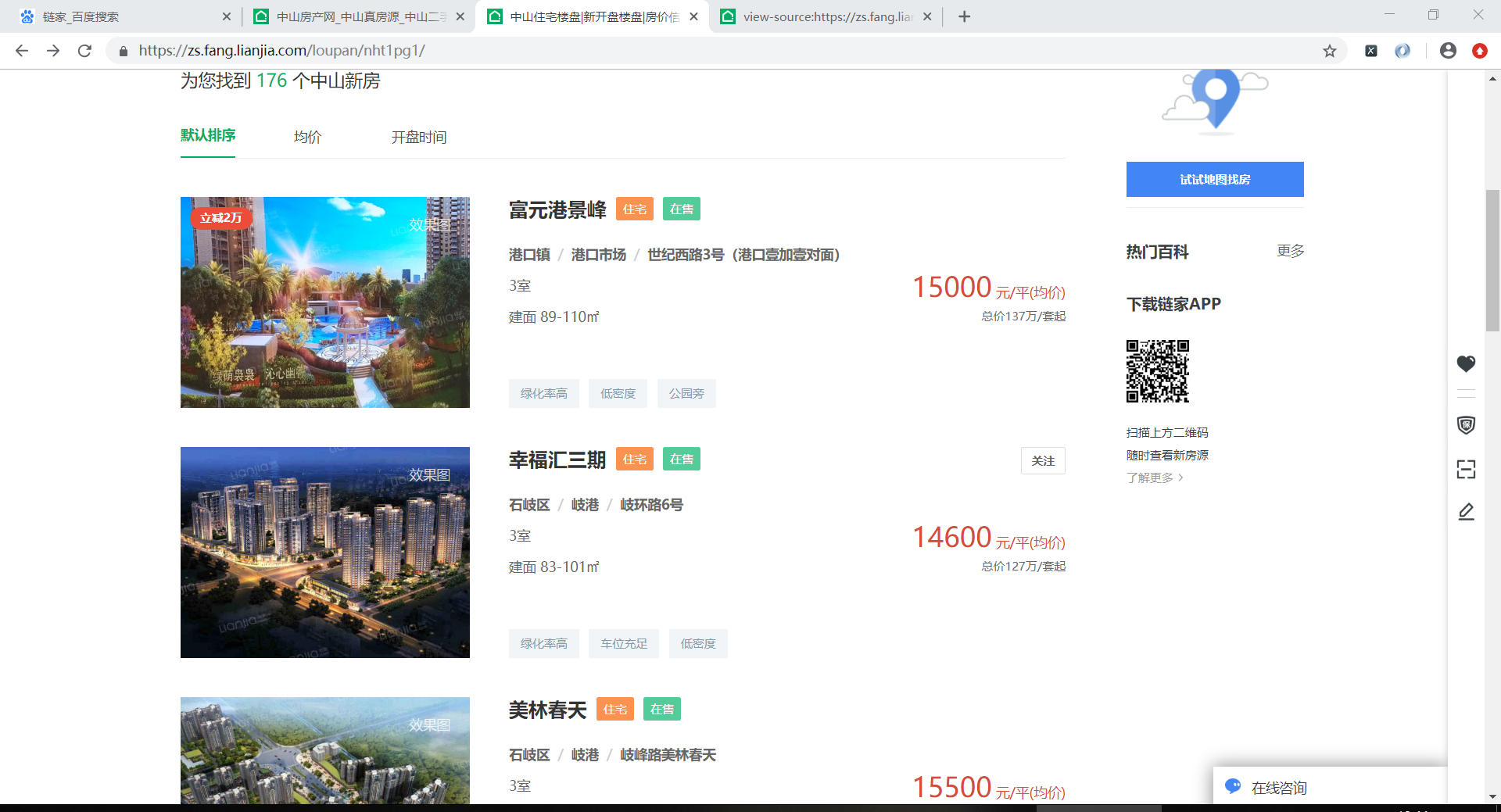This screenshot has height=812, width=1501.
Task: Go back with the browser back arrow
Action: 22,51
